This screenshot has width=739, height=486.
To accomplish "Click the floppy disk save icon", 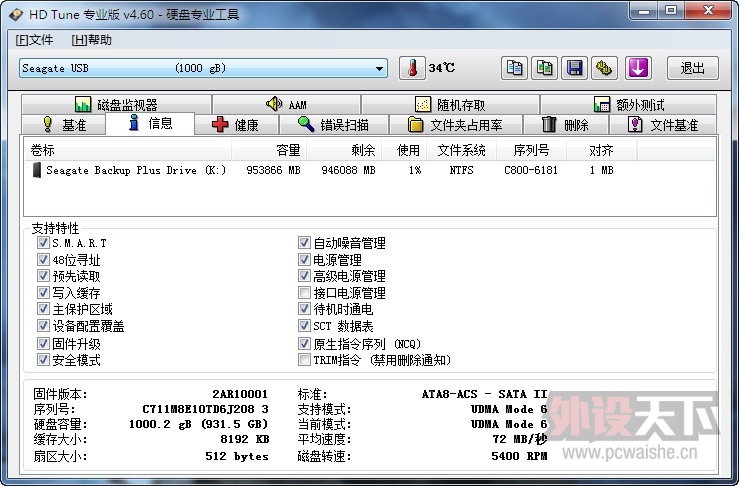I will click(x=575, y=68).
